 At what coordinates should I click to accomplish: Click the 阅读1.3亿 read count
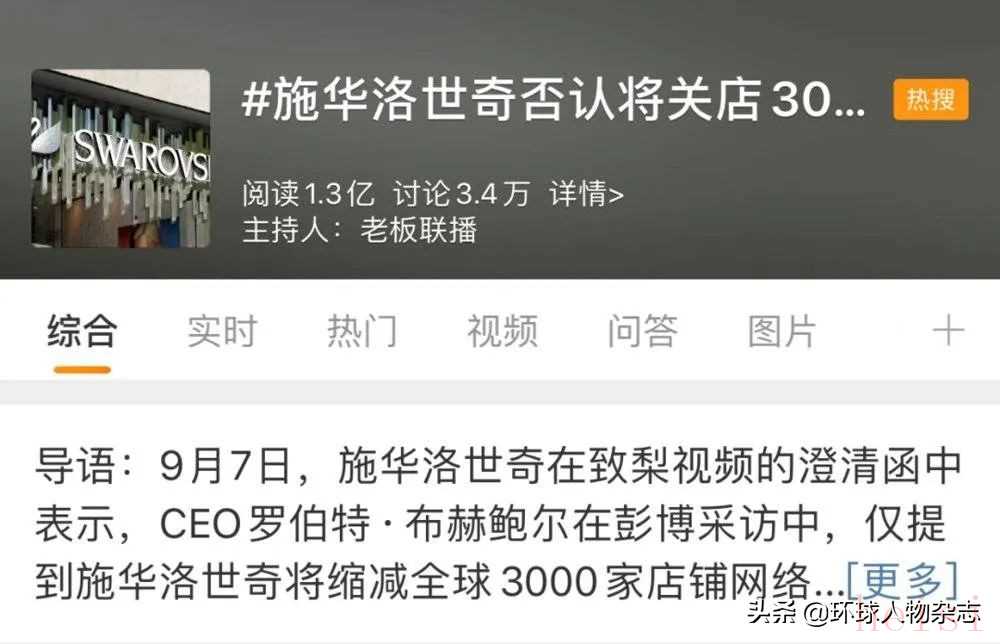point(308,193)
